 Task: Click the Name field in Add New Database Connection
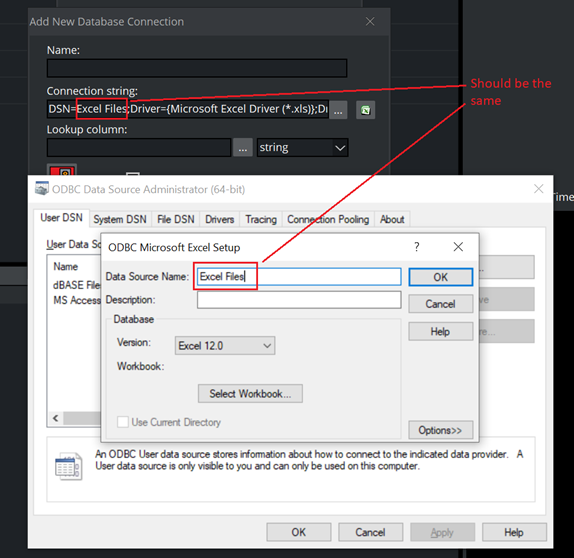(x=197, y=68)
